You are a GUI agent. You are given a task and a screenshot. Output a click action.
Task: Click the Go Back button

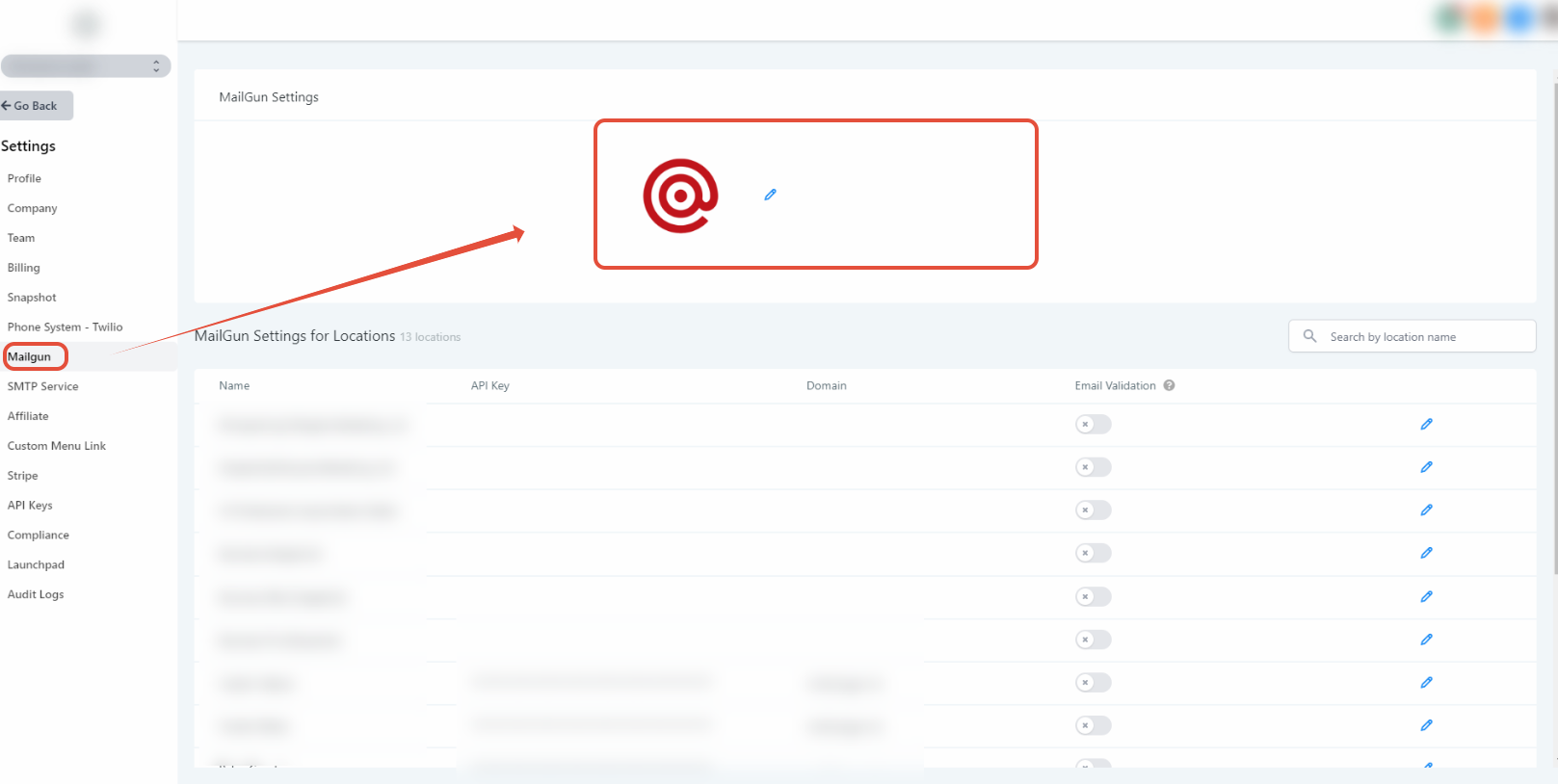tap(36, 106)
